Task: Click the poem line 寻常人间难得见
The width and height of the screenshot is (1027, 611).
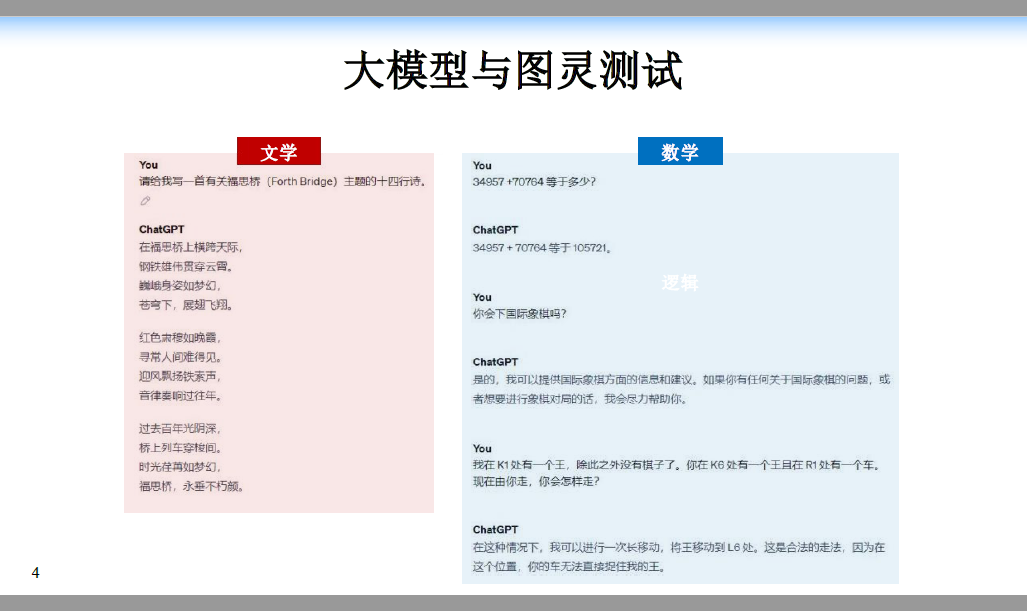Action: tap(180, 357)
